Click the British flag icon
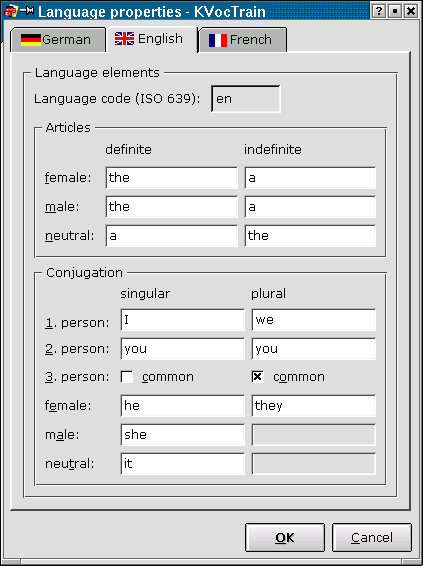Screen dimensions: 423x566 pyautogui.click(x=125, y=39)
